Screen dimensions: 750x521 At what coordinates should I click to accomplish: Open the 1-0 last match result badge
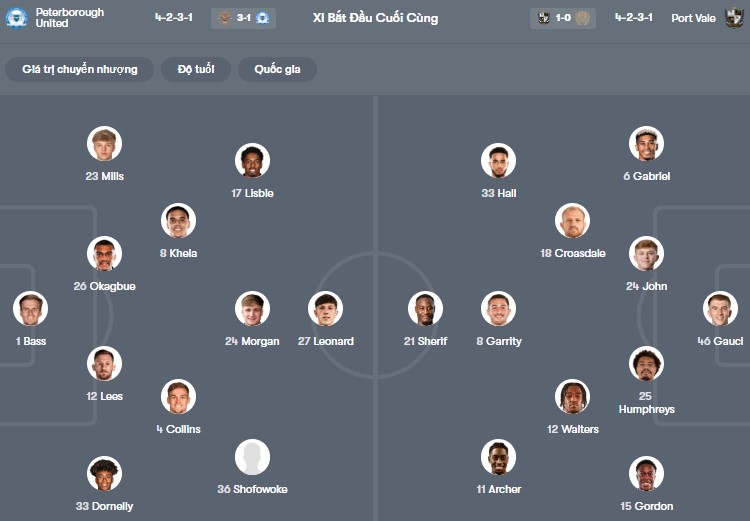click(x=563, y=18)
